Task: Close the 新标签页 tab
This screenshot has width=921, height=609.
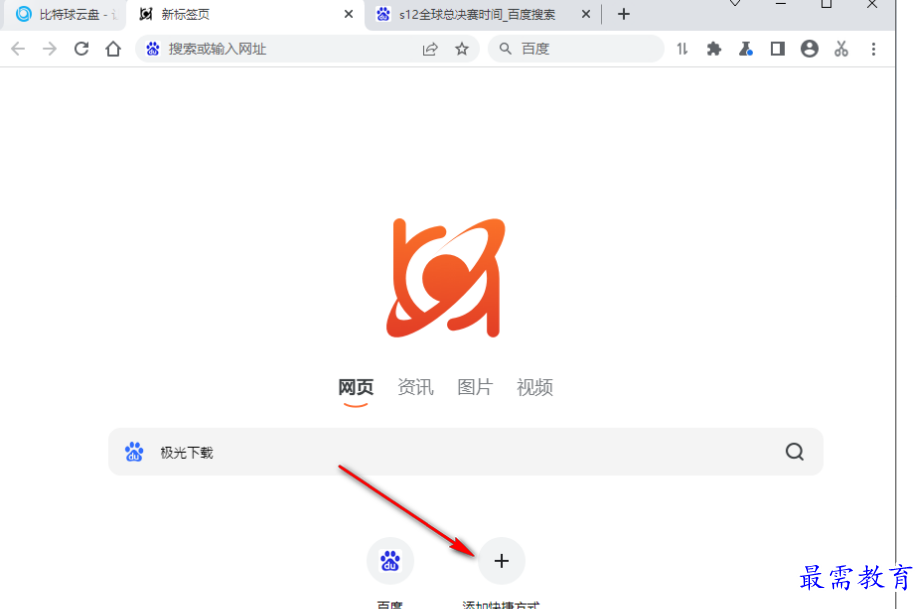Action: tap(348, 14)
